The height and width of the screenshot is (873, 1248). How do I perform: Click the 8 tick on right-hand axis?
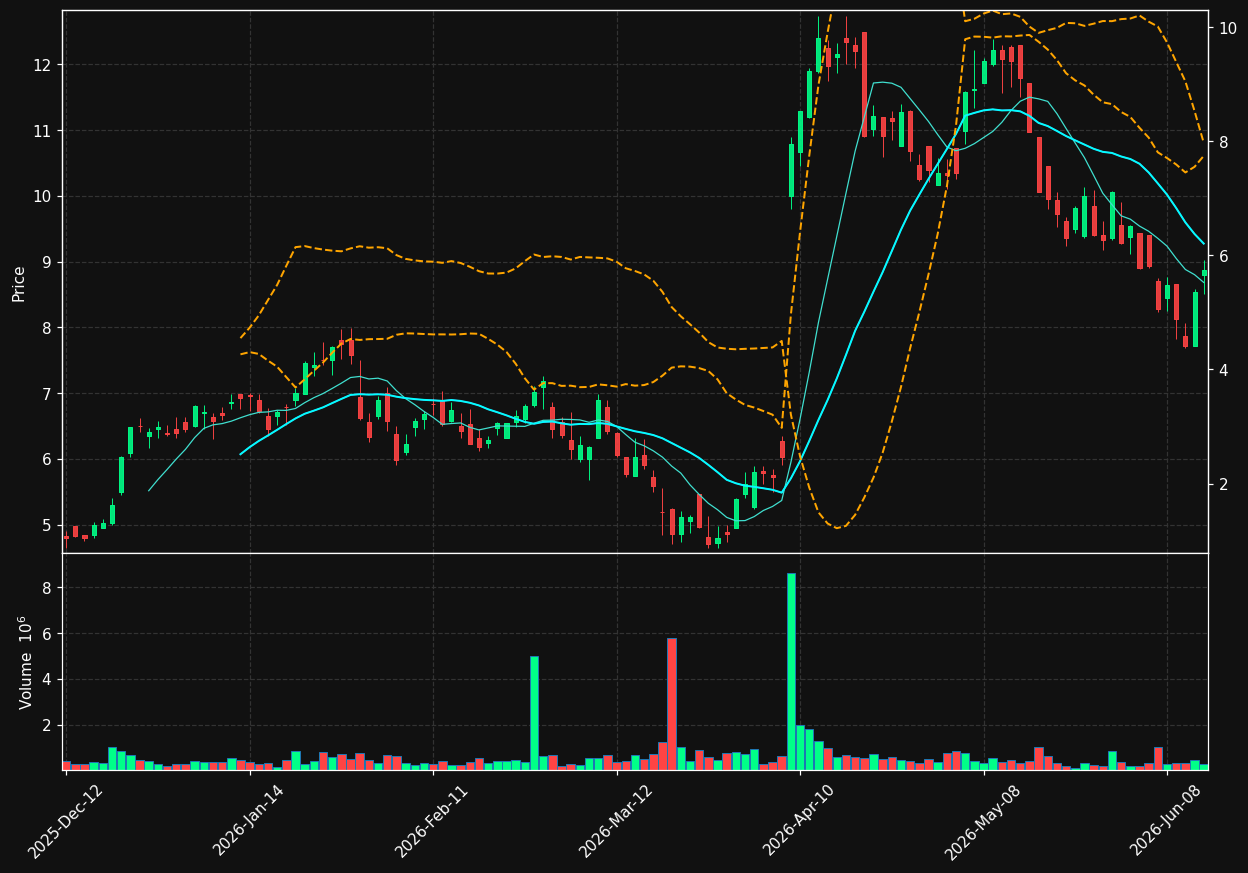pos(1223,142)
